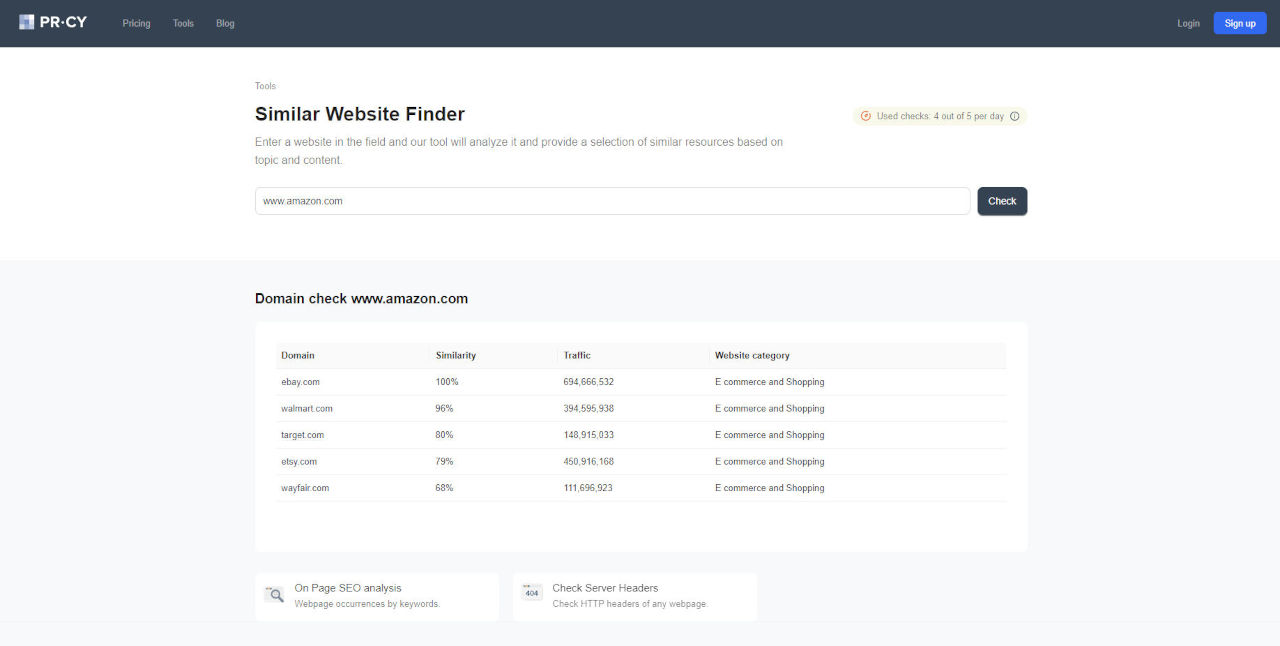Click traffic value 148,915,033

(x=588, y=435)
